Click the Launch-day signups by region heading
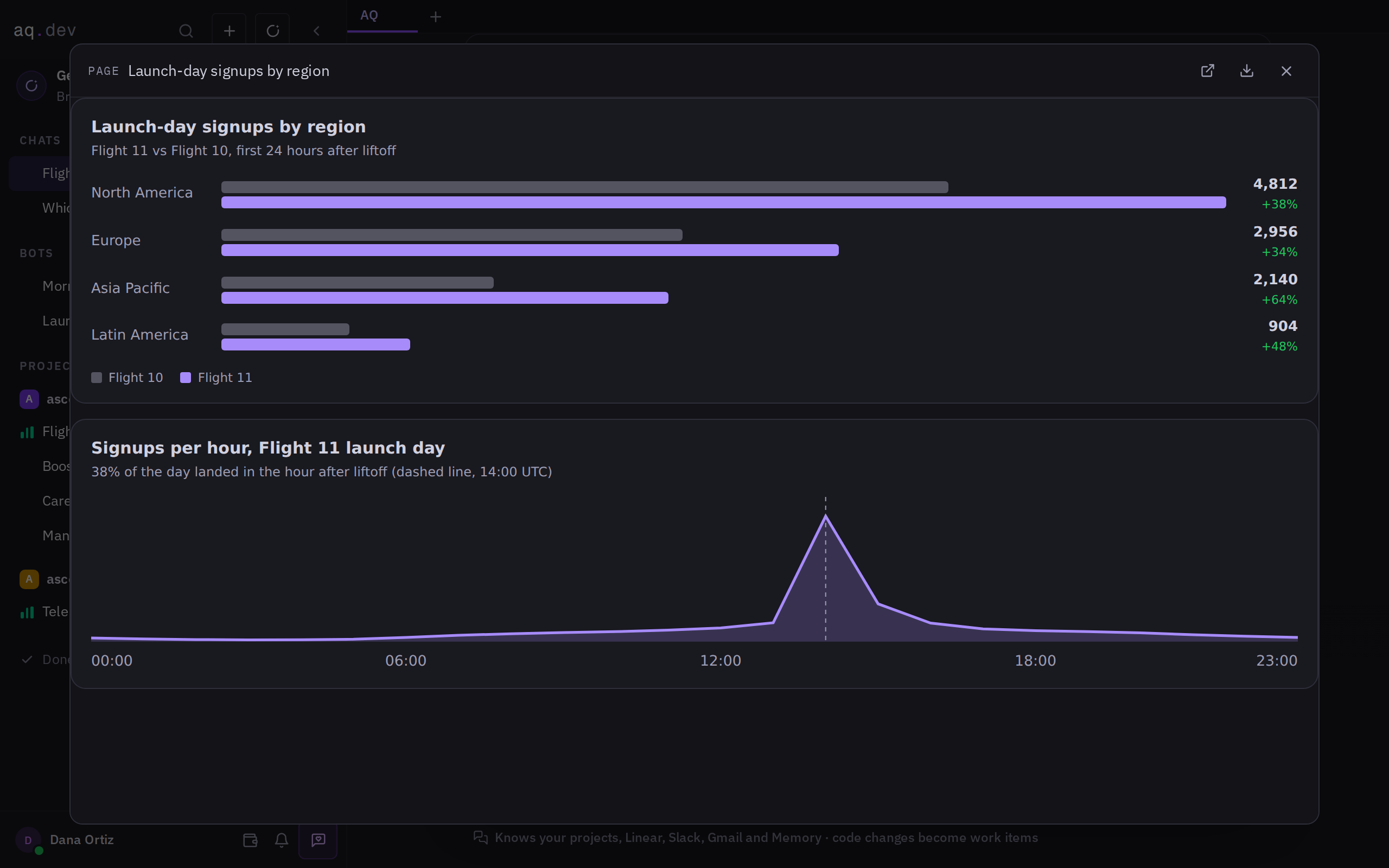 point(228,126)
